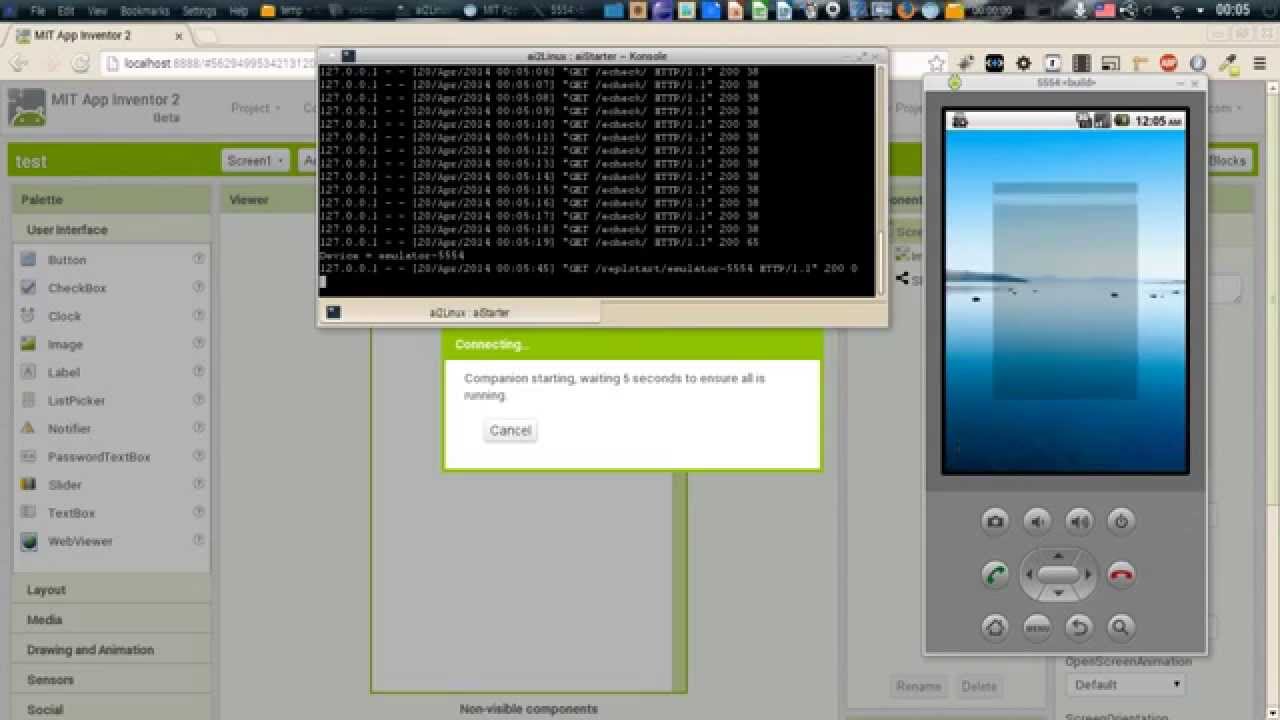Click the D-pad down arrow on emulator
The width and height of the screenshot is (1280, 720).
tap(1058, 595)
